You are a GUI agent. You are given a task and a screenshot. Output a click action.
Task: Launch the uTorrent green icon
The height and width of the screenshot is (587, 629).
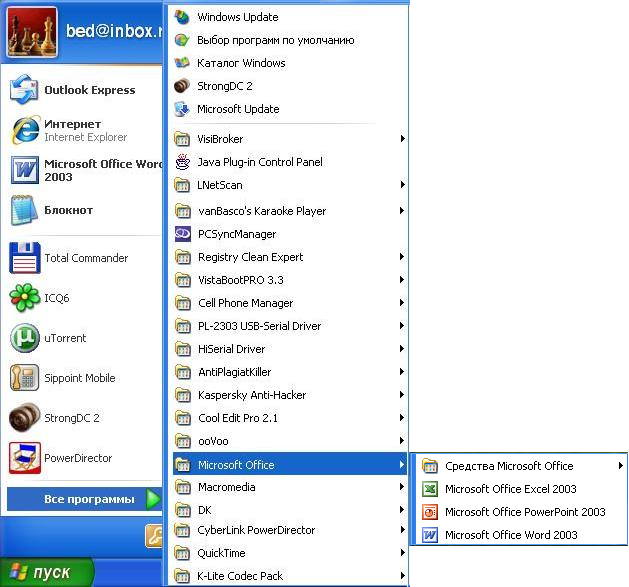pos(25,338)
